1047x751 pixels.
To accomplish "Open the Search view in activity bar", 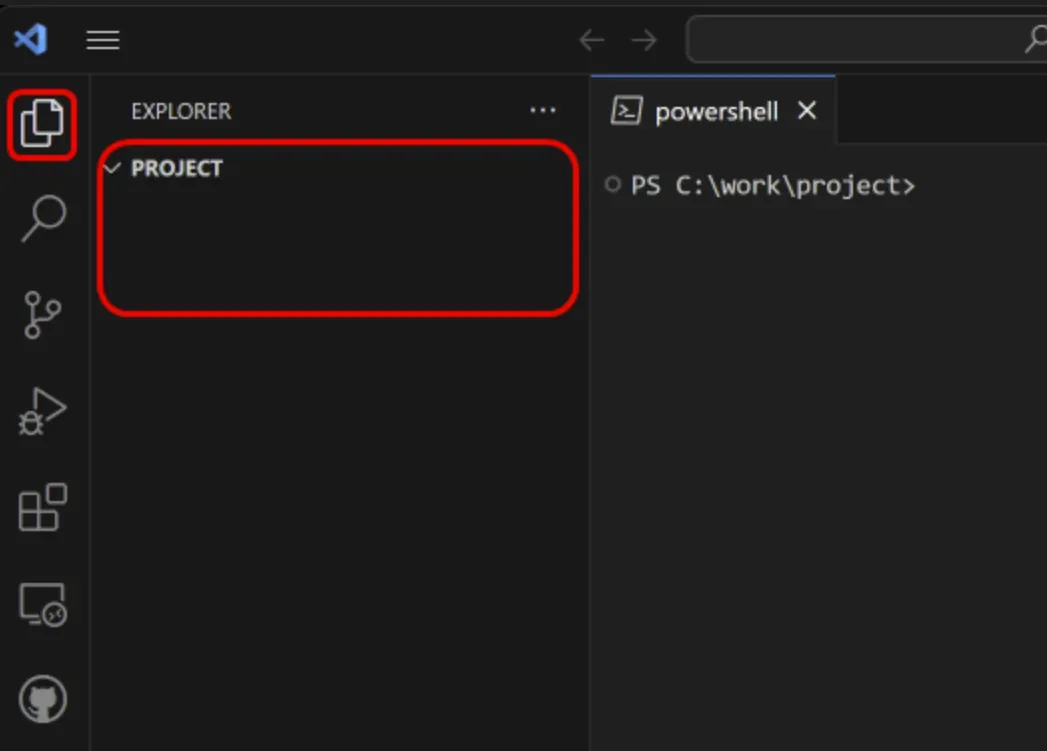I will point(43,218).
